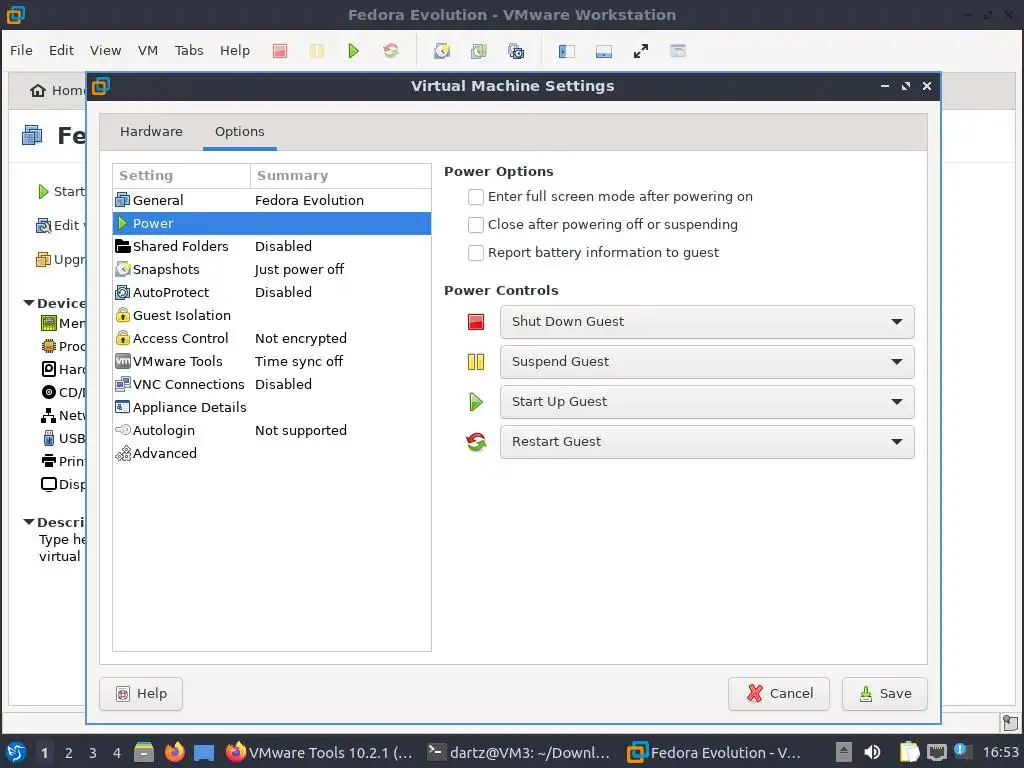Open the Tabs menu
Image resolution: width=1024 pixels, height=768 pixels.
point(189,50)
